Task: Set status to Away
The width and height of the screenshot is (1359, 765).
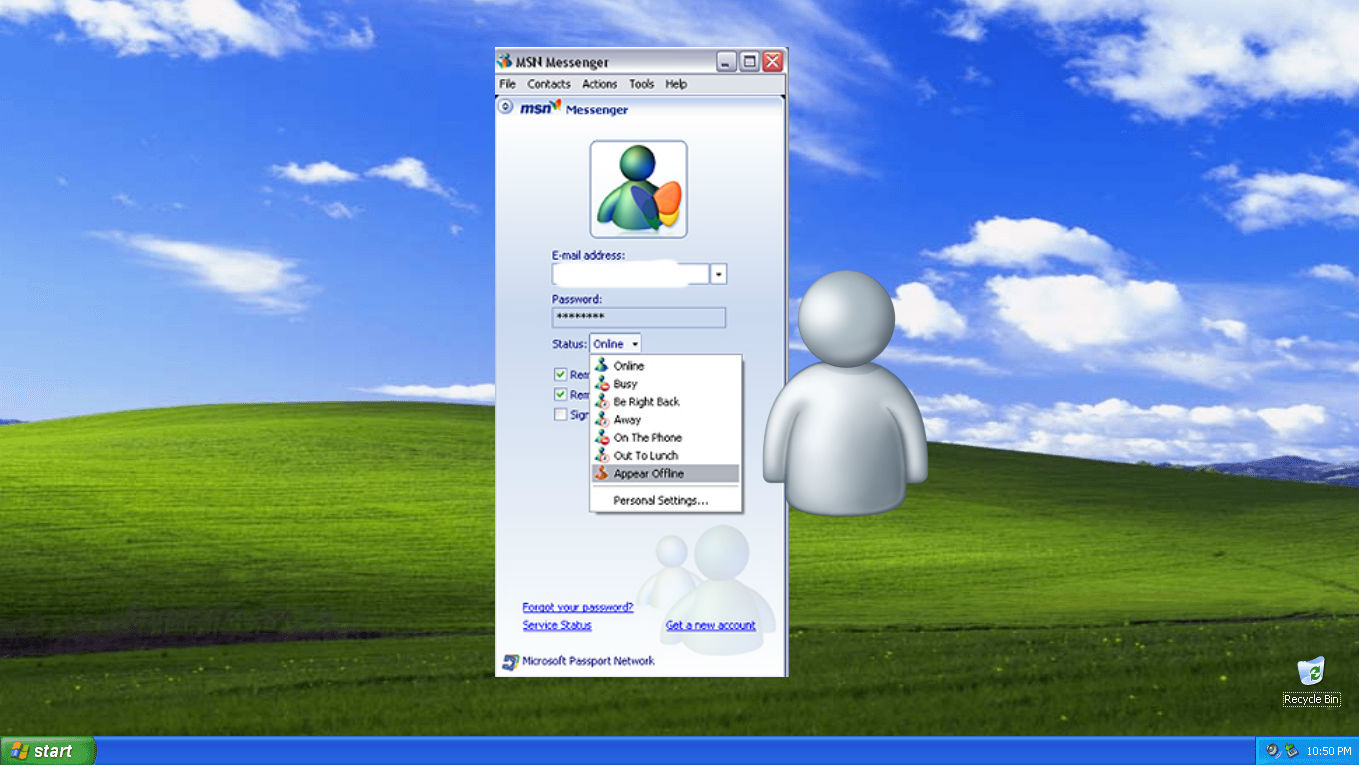Action: tap(666, 420)
